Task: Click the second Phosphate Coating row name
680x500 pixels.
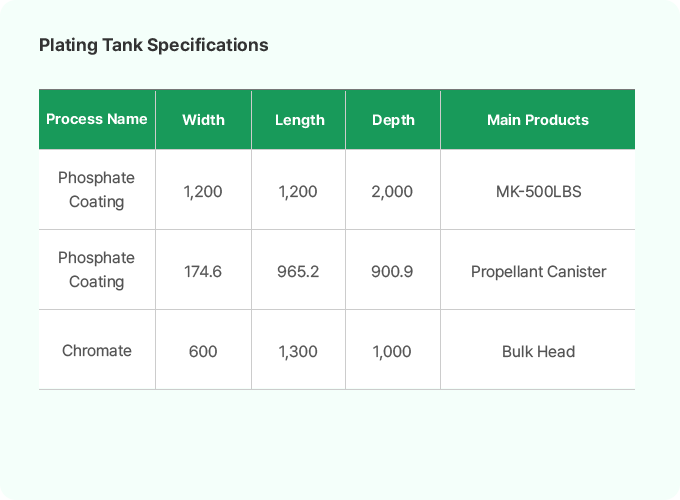Action: pyautogui.click(x=96, y=270)
